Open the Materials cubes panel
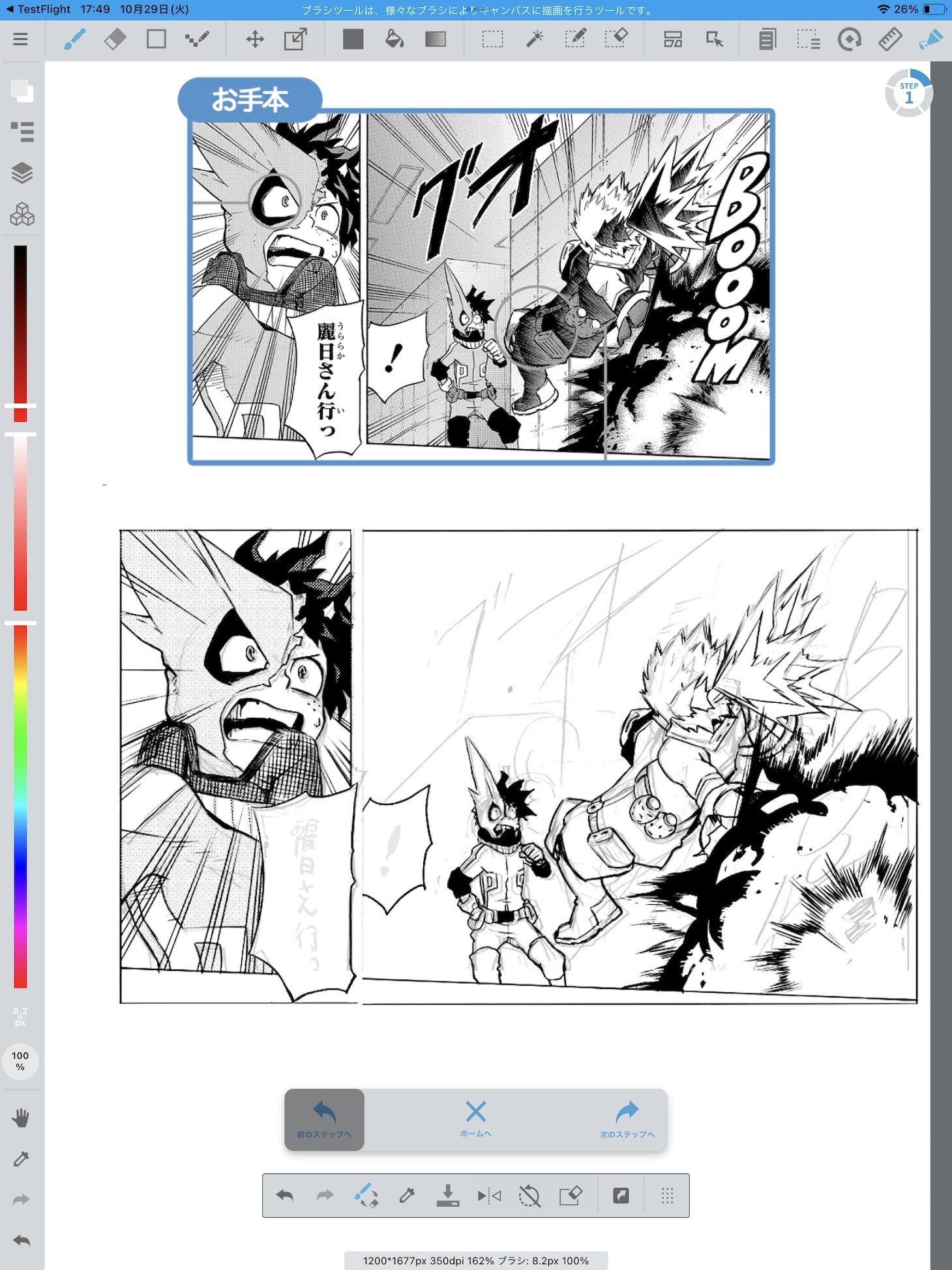This screenshot has width=952, height=1270. coord(22,214)
